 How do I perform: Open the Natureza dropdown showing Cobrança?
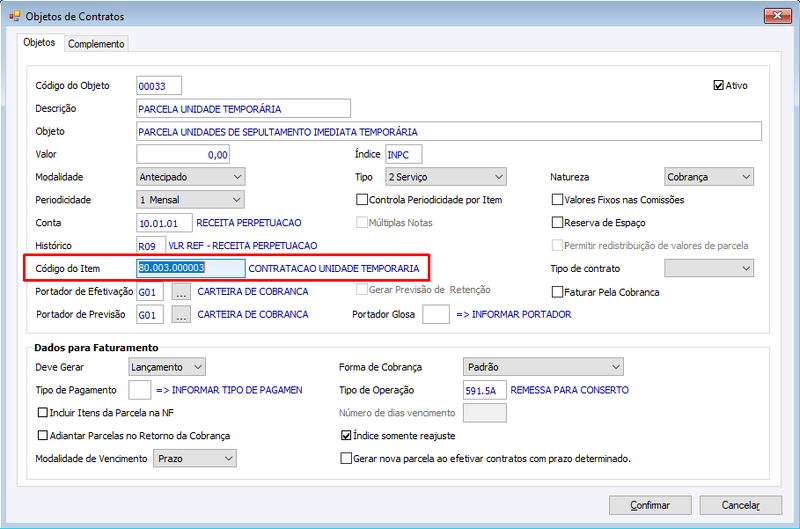[709, 177]
